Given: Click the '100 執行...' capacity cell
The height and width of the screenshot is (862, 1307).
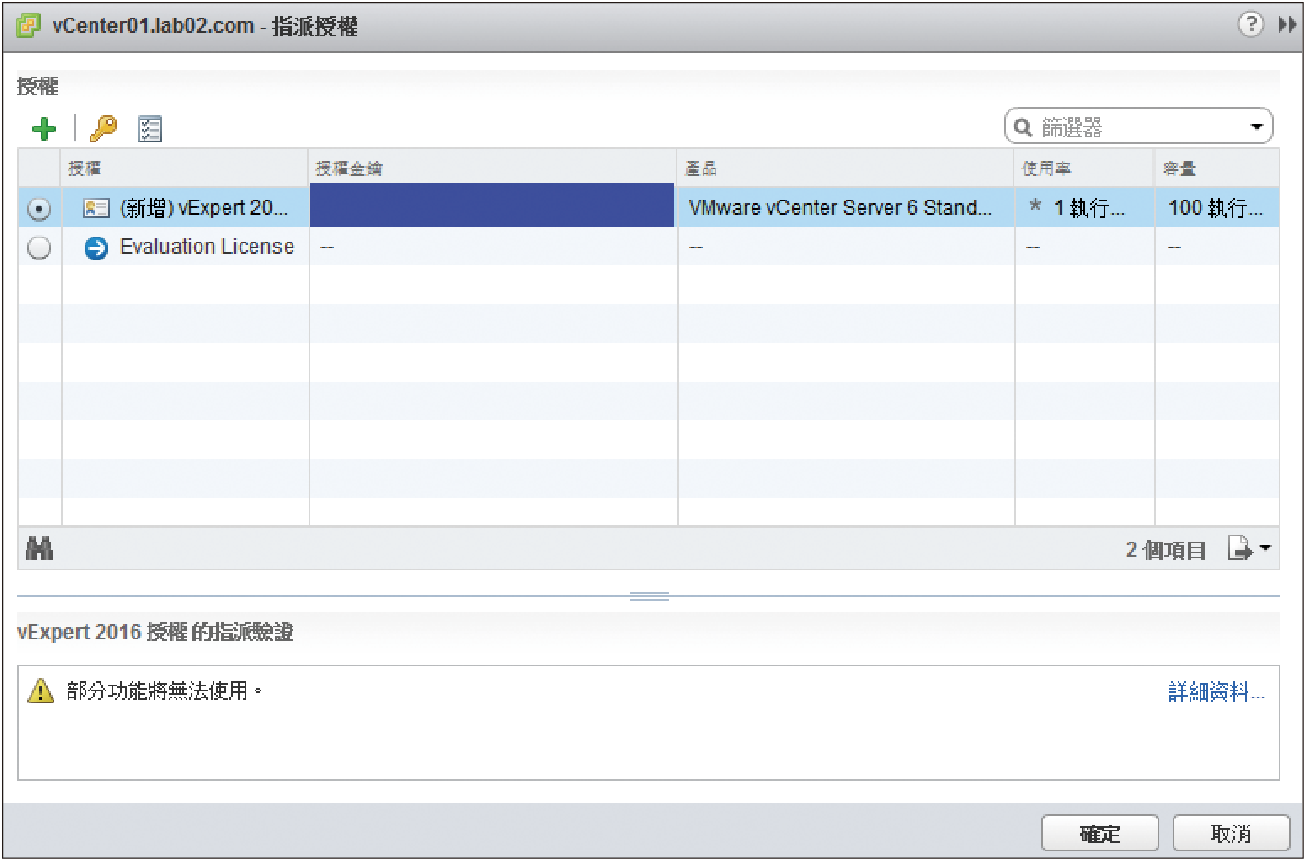Looking at the screenshot, I should [x=1219, y=209].
